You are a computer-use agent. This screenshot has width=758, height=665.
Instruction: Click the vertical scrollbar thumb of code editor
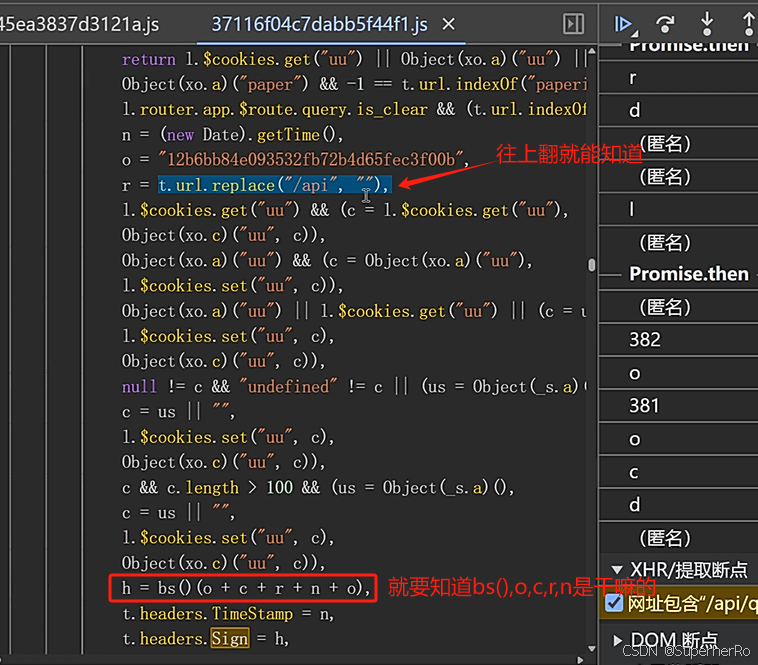click(592, 265)
